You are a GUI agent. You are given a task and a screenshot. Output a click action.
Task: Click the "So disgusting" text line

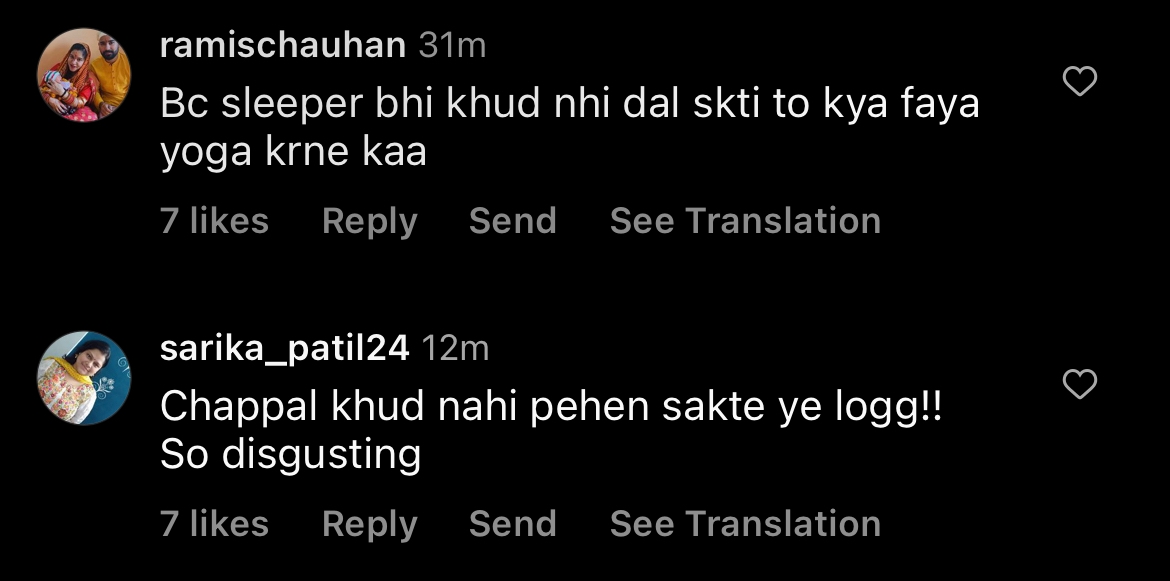point(290,454)
